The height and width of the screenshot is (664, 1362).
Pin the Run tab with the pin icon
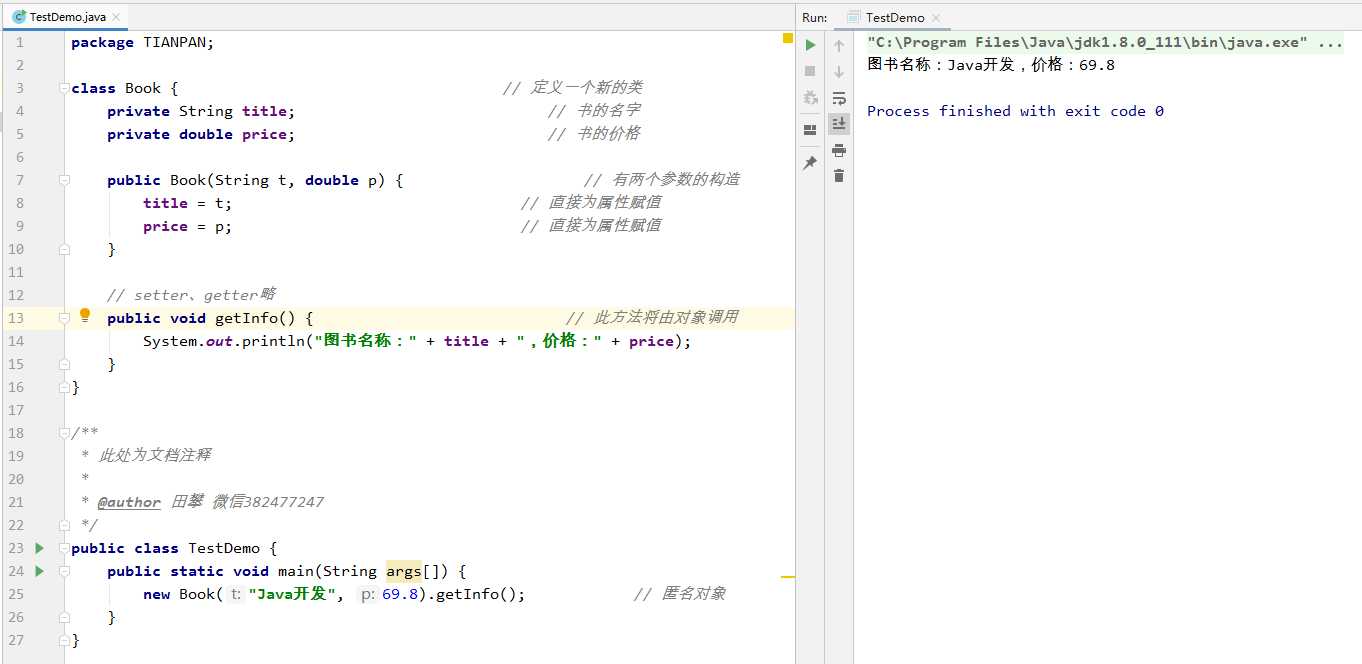pyautogui.click(x=810, y=163)
